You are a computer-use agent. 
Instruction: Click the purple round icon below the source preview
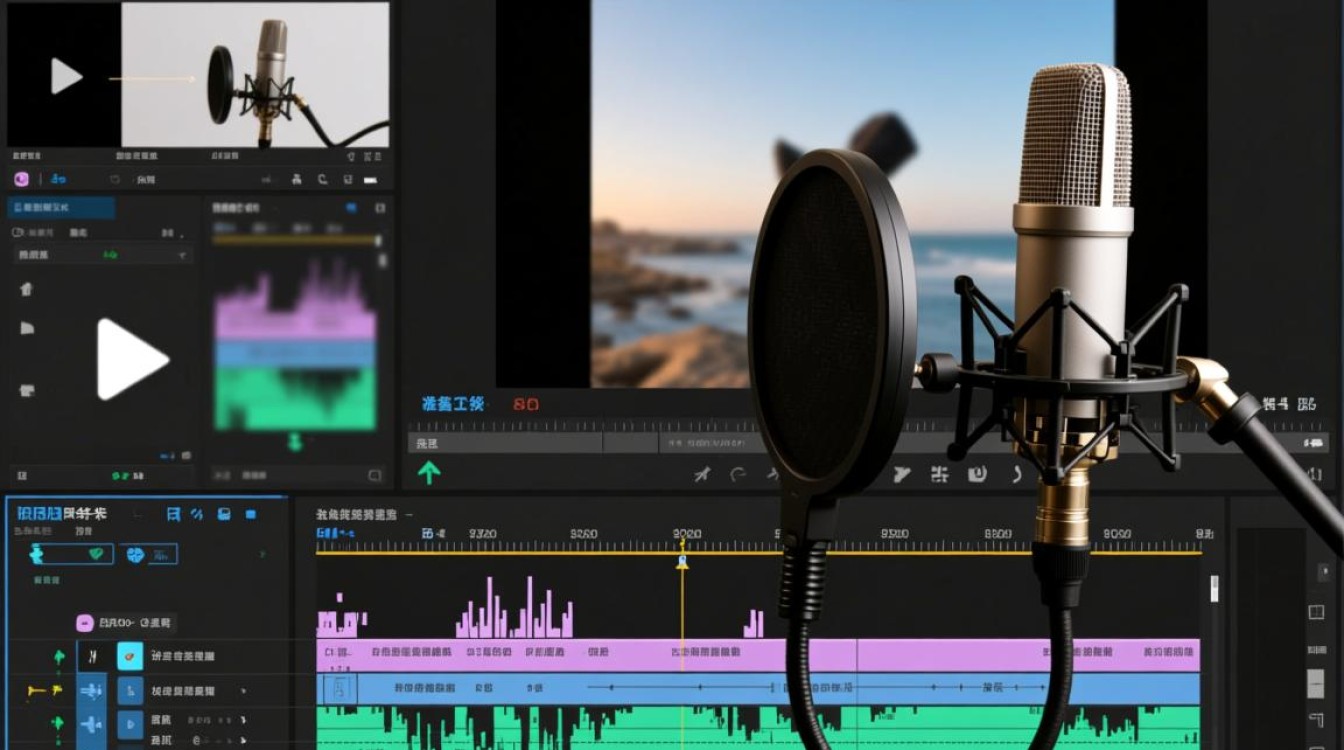coord(21,179)
